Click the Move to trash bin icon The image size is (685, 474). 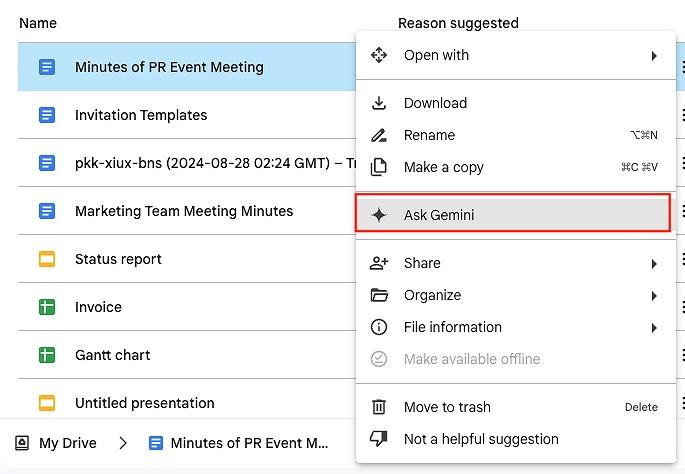(x=379, y=407)
